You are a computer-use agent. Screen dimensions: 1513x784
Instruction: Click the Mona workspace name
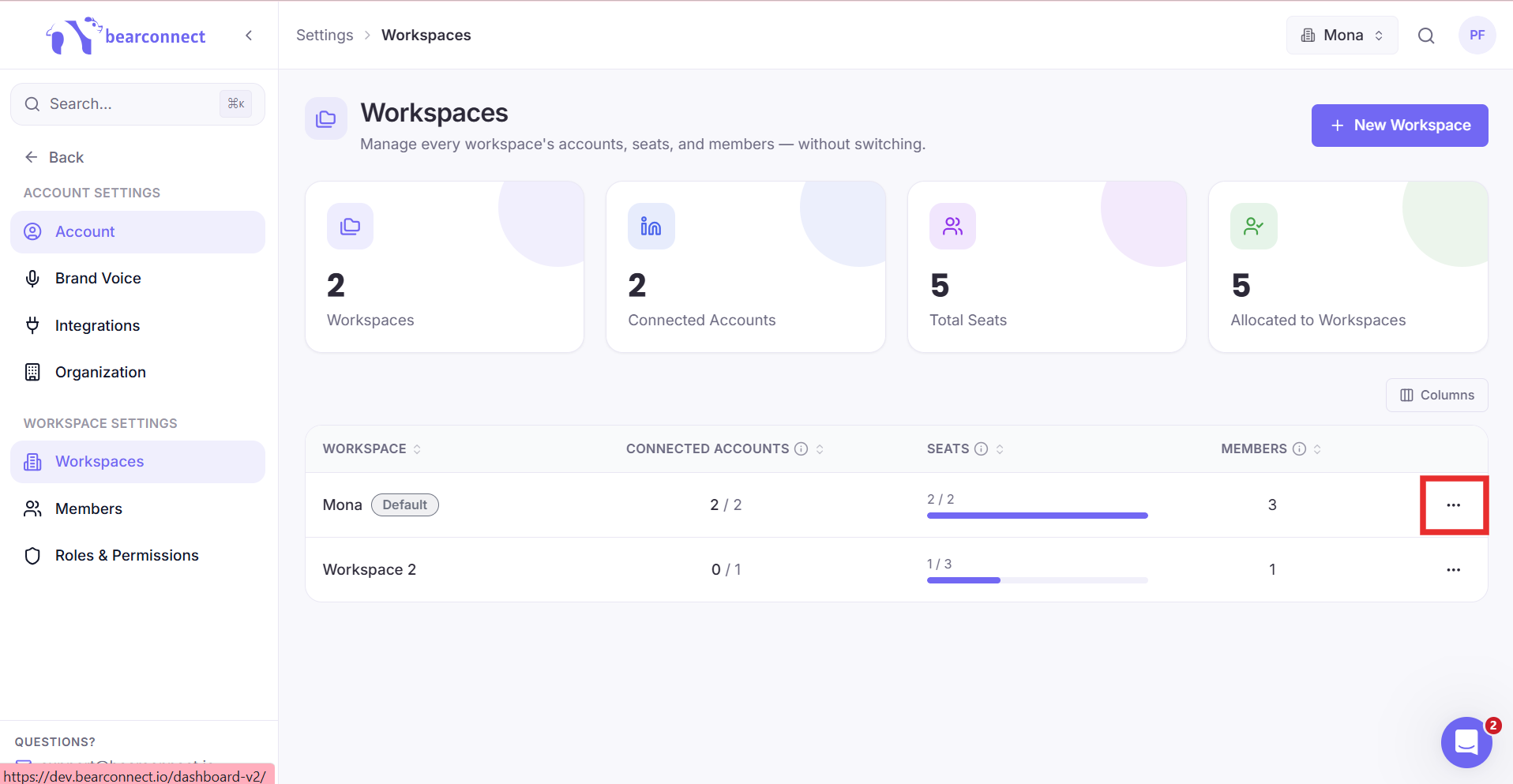pyautogui.click(x=342, y=505)
